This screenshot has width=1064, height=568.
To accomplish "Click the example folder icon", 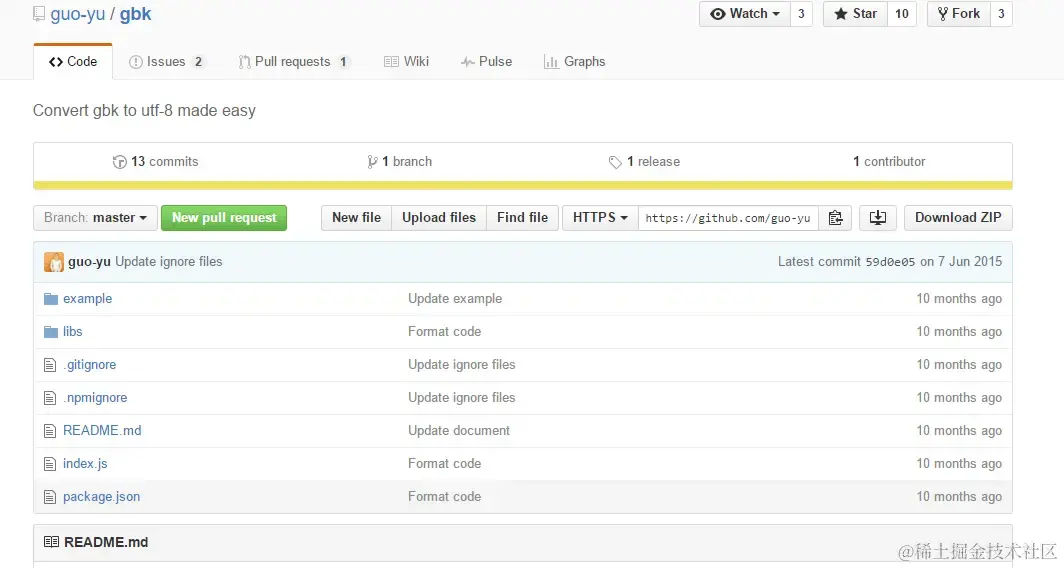I will point(51,299).
